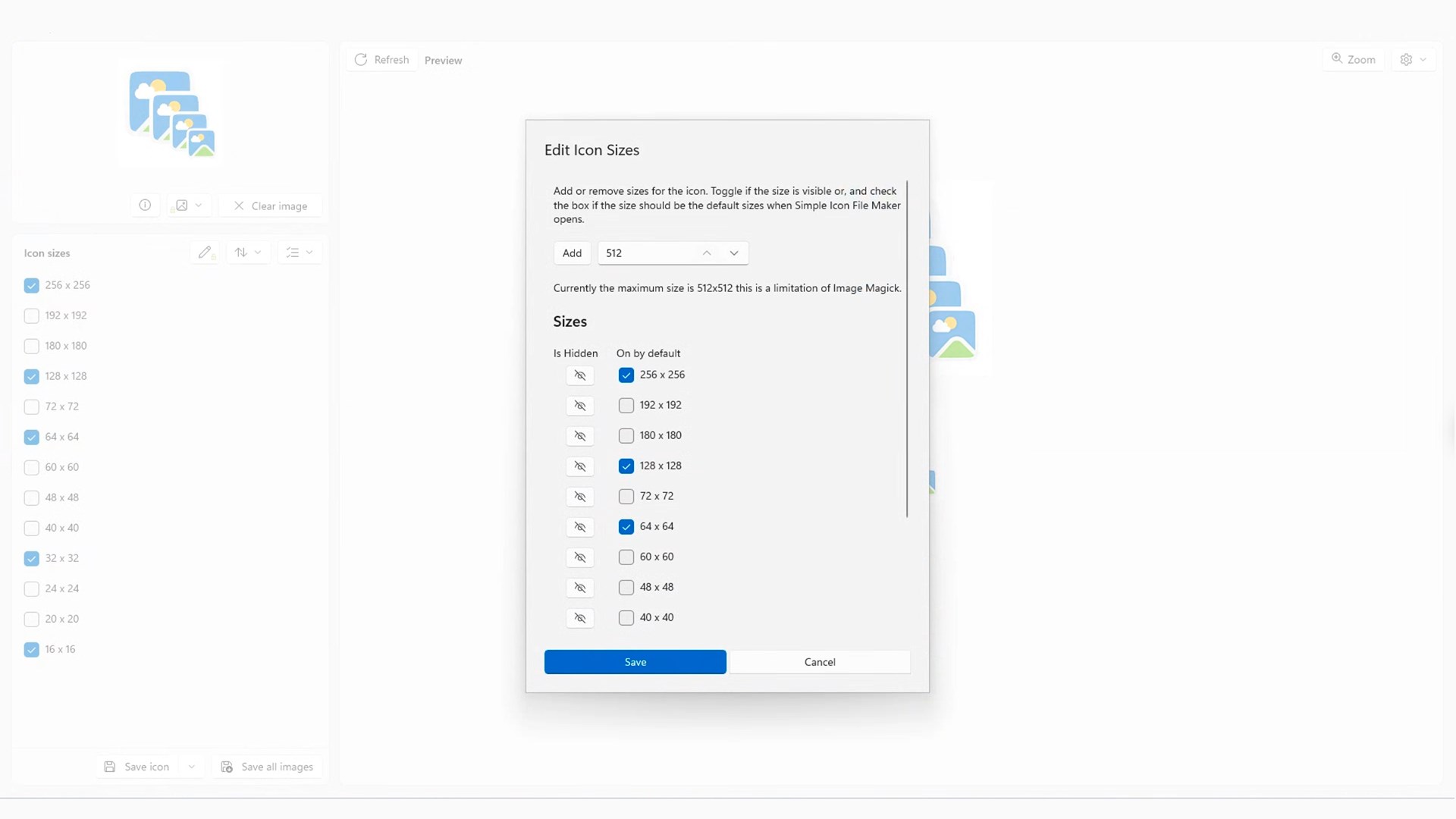
Task: Check 192 x 192 default in dialog
Action: click(626, 406)
